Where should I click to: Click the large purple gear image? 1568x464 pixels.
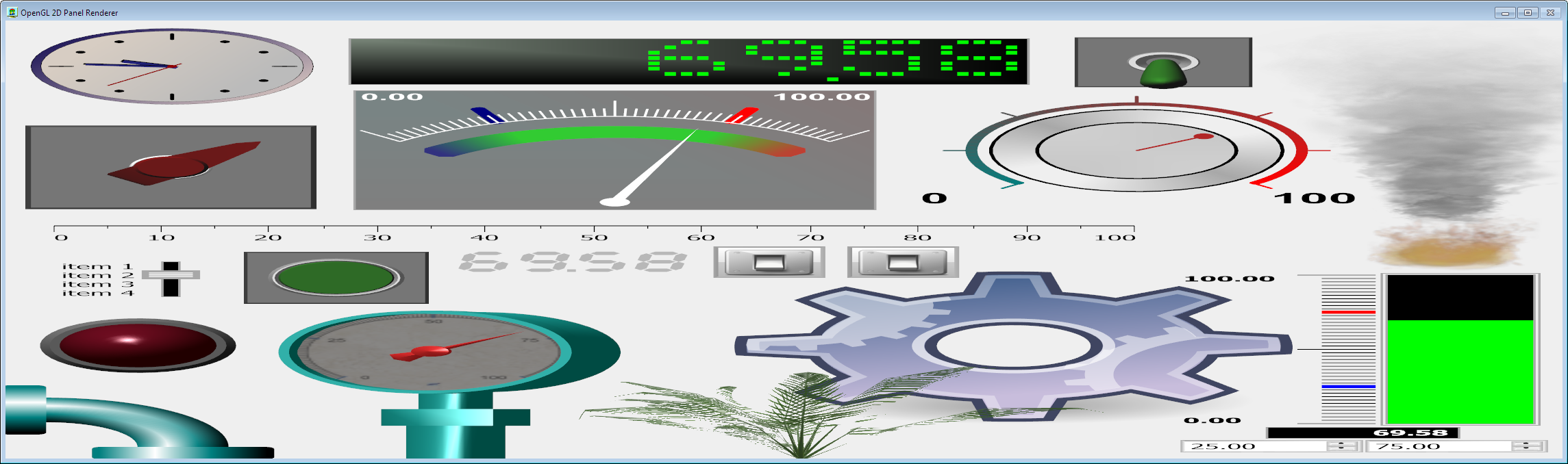point(1014,346)
